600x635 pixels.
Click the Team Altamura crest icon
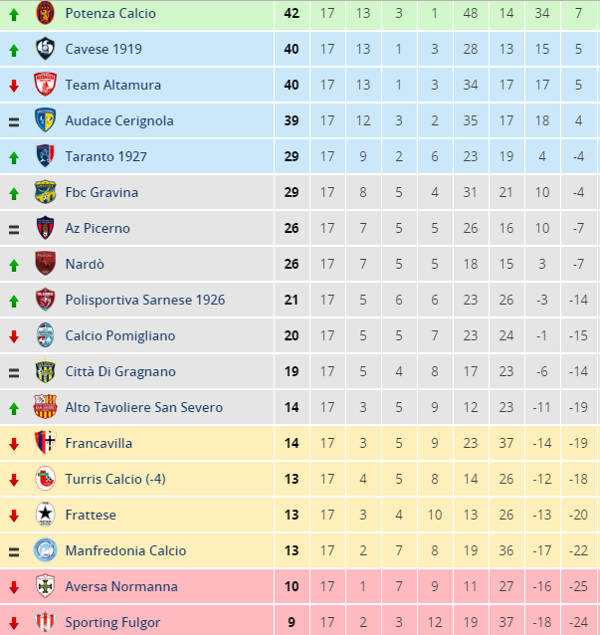[44, 85]
